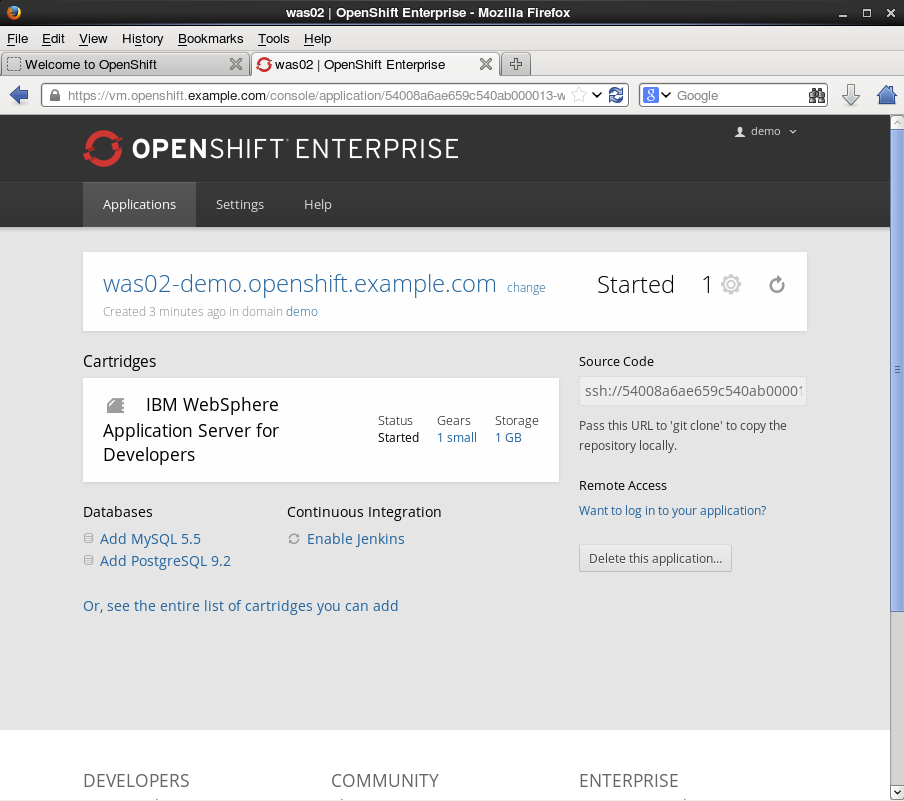
Task: Click the 'Started' application status text
Action: (635, 284)
